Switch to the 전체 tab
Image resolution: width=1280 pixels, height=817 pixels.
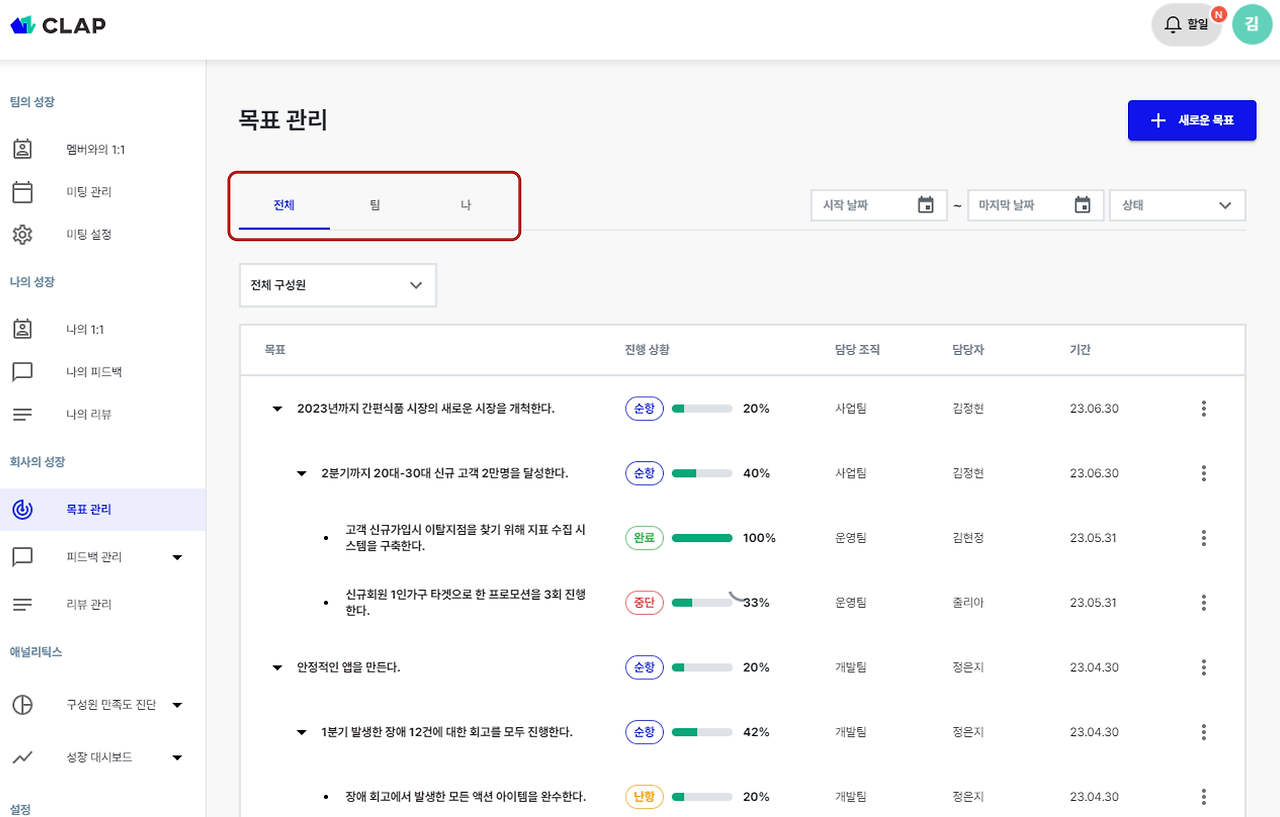284,205
